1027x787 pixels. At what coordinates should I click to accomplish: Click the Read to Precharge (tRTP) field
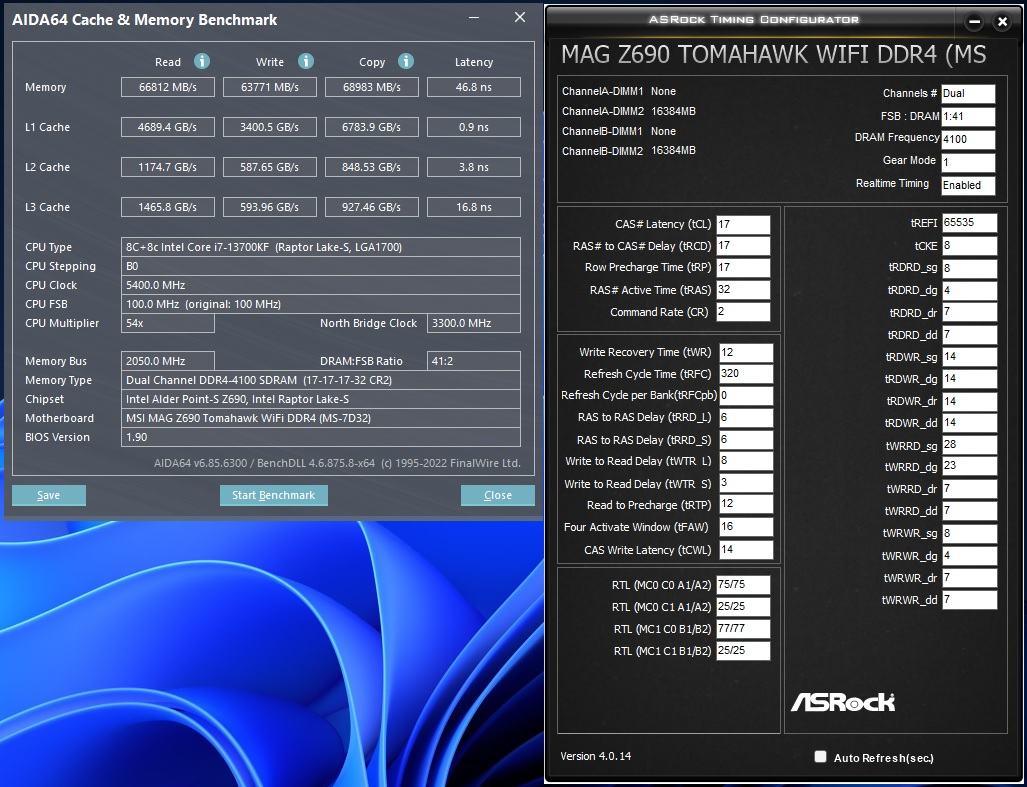[746, 504]
